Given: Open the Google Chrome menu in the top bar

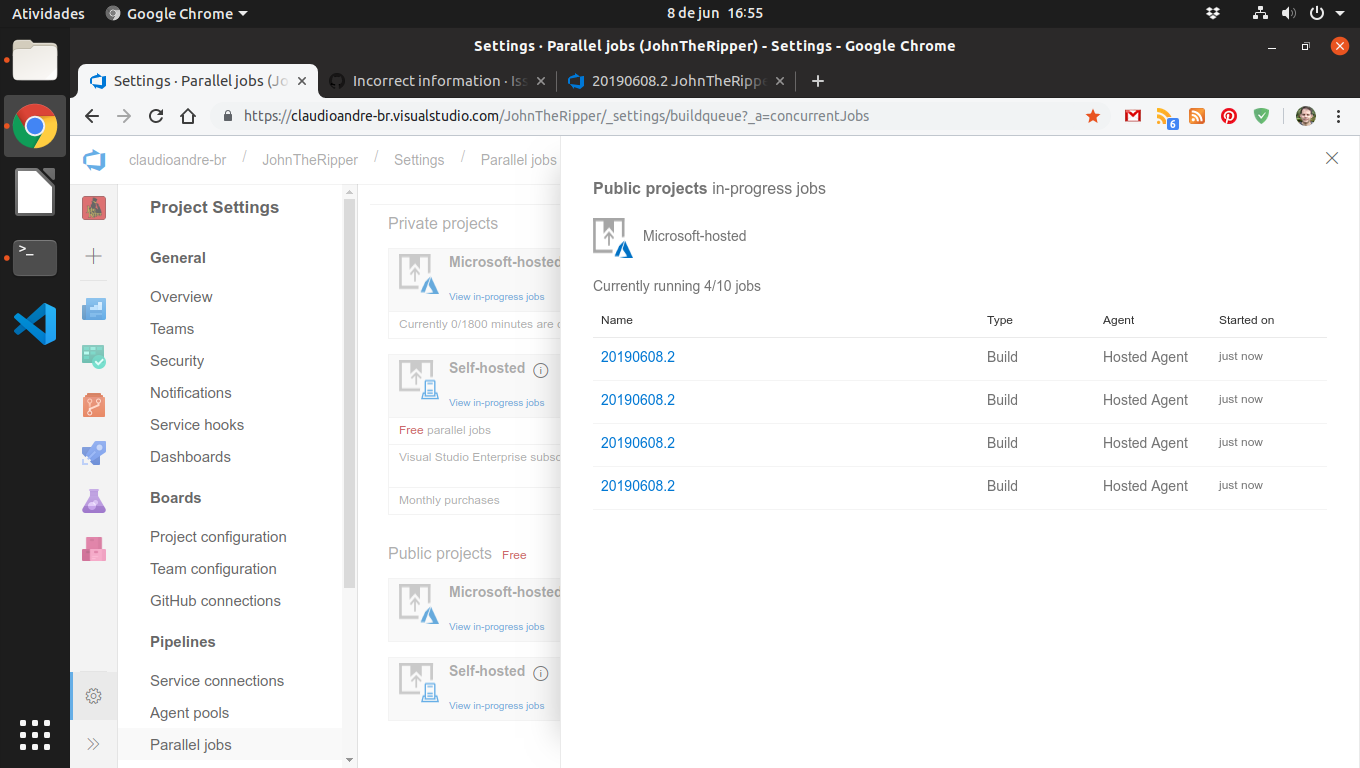Looking at the screenshot, I should 176,13.
